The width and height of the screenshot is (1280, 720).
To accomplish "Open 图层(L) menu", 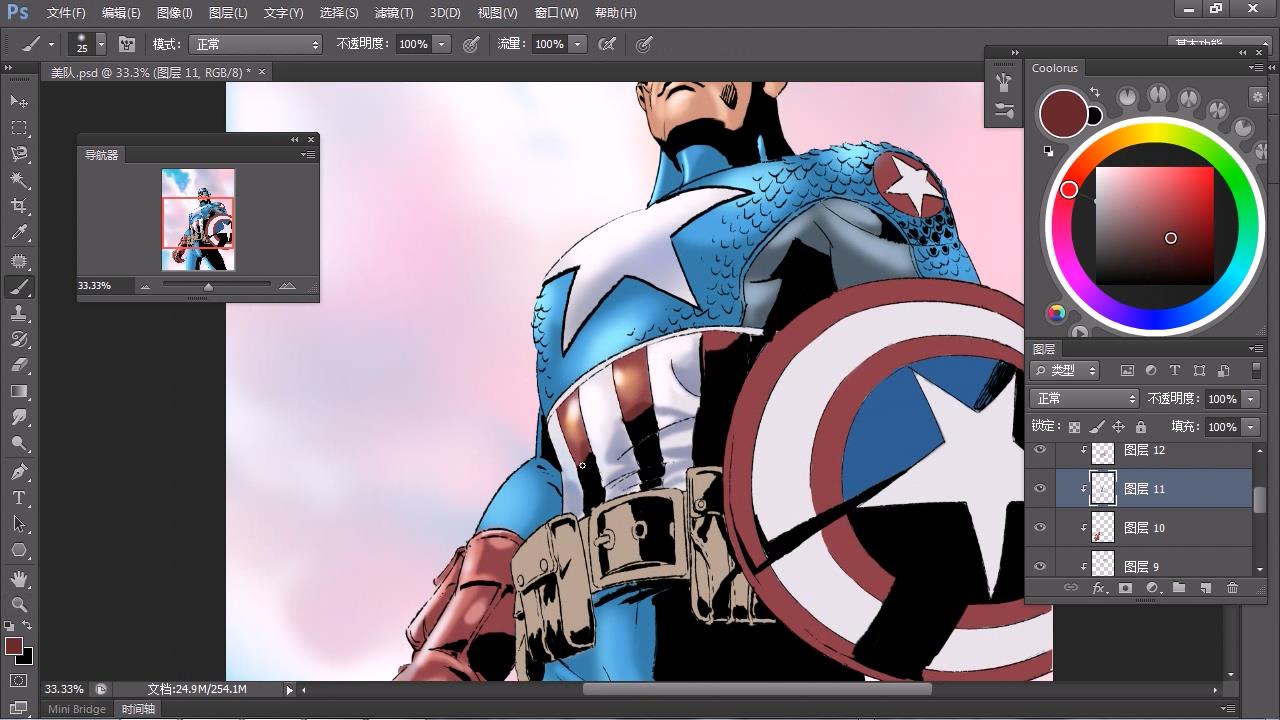I will coord(228,13).
